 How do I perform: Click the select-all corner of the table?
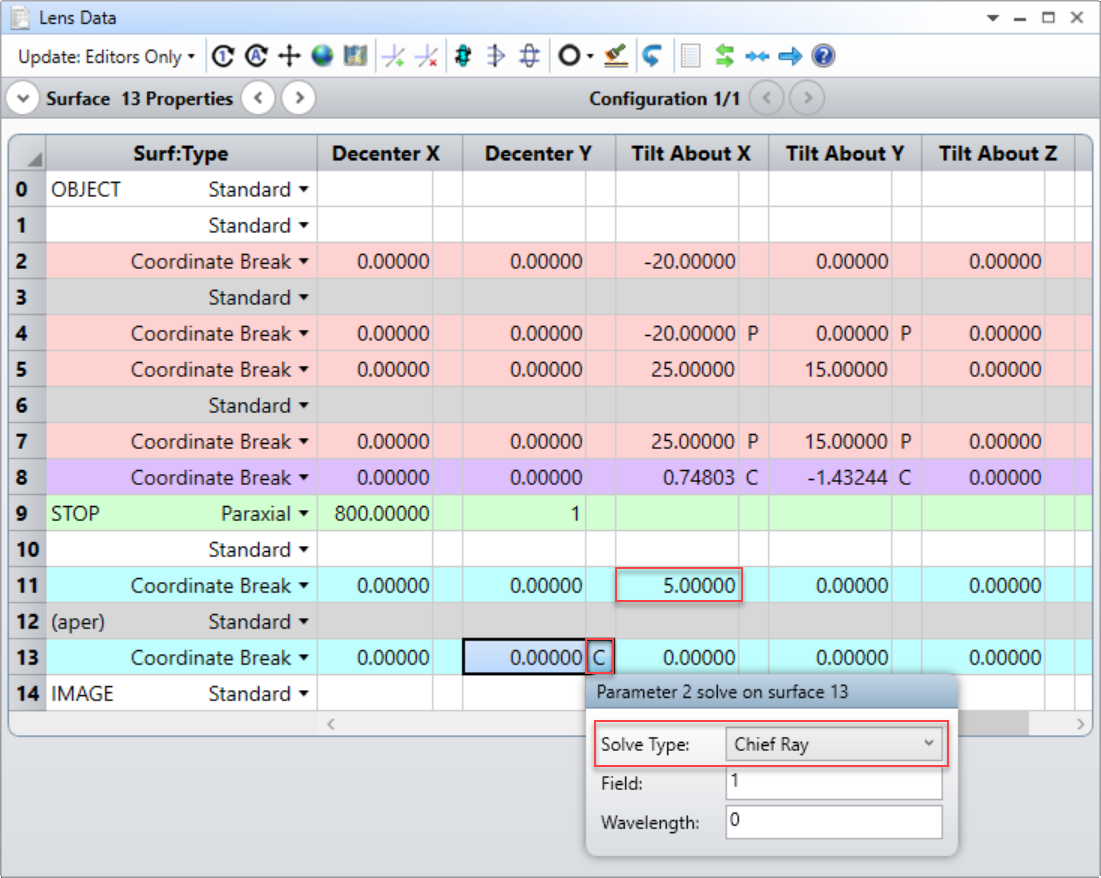[x=27, y=153]
